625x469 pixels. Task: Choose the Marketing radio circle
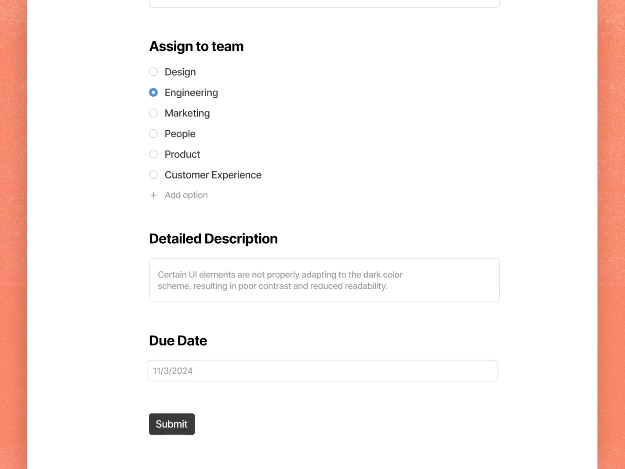click(153, 113)
